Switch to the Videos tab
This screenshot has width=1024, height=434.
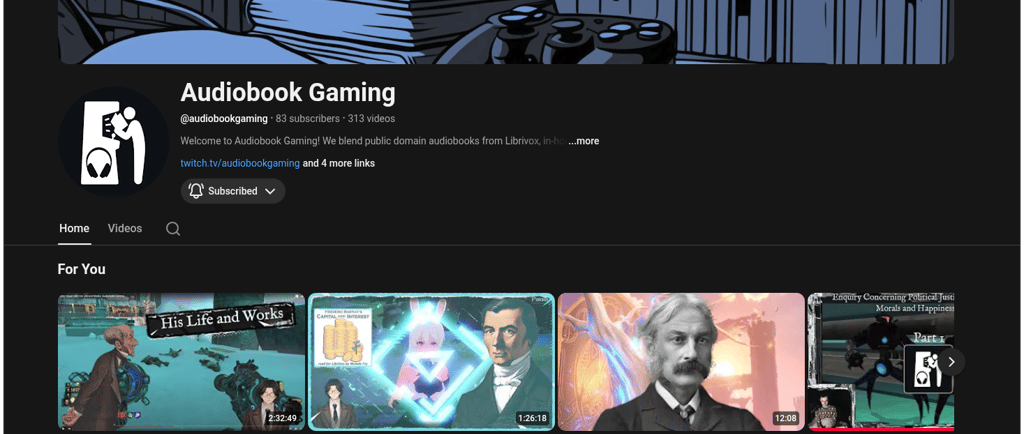(125, 228)
